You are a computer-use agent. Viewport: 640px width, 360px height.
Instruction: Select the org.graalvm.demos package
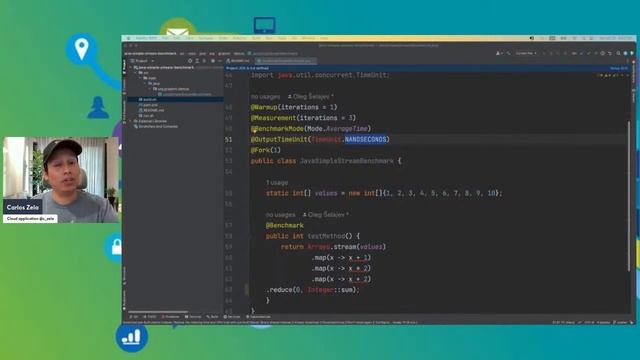(x=172, y=89)
